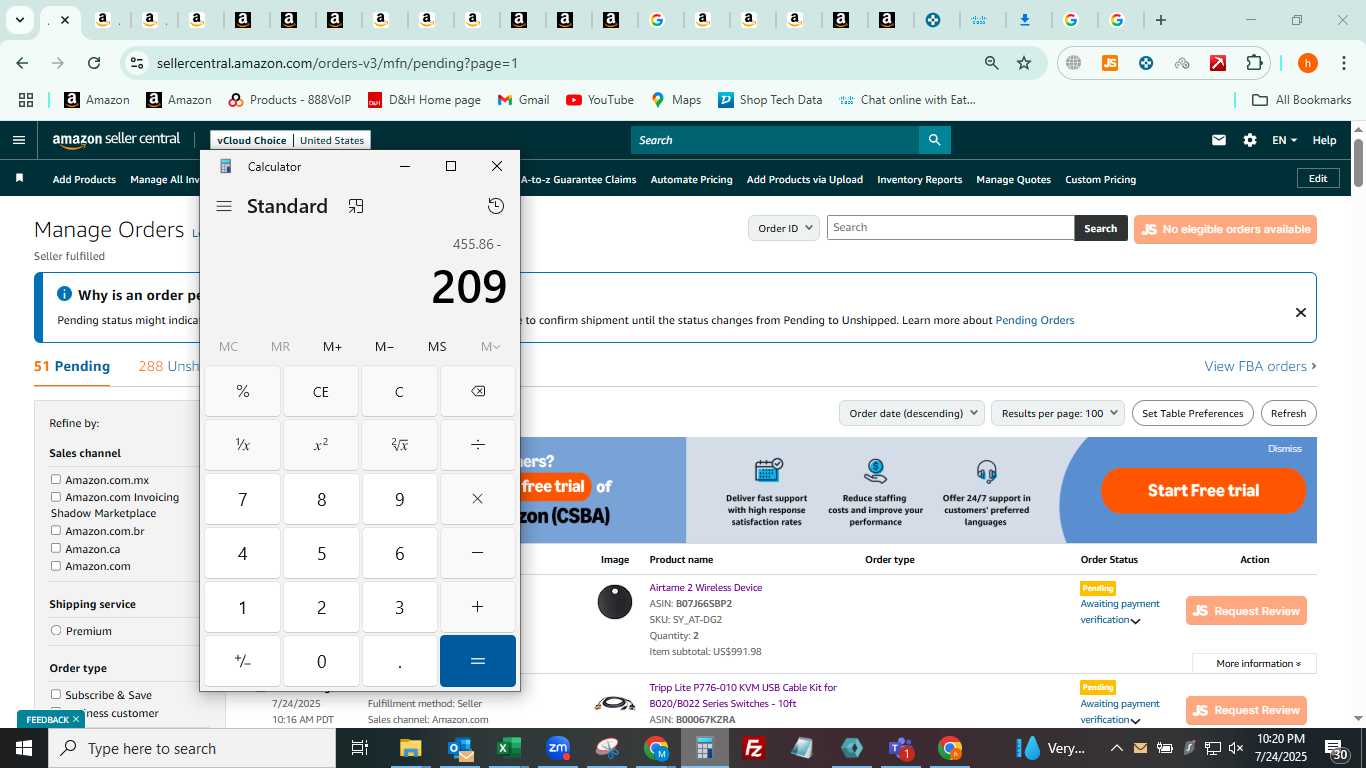This screenshot has height=768, width=1366.
Task: Check Amazon.com Invoicing Shadow Marketplace box
Action: 56,497
